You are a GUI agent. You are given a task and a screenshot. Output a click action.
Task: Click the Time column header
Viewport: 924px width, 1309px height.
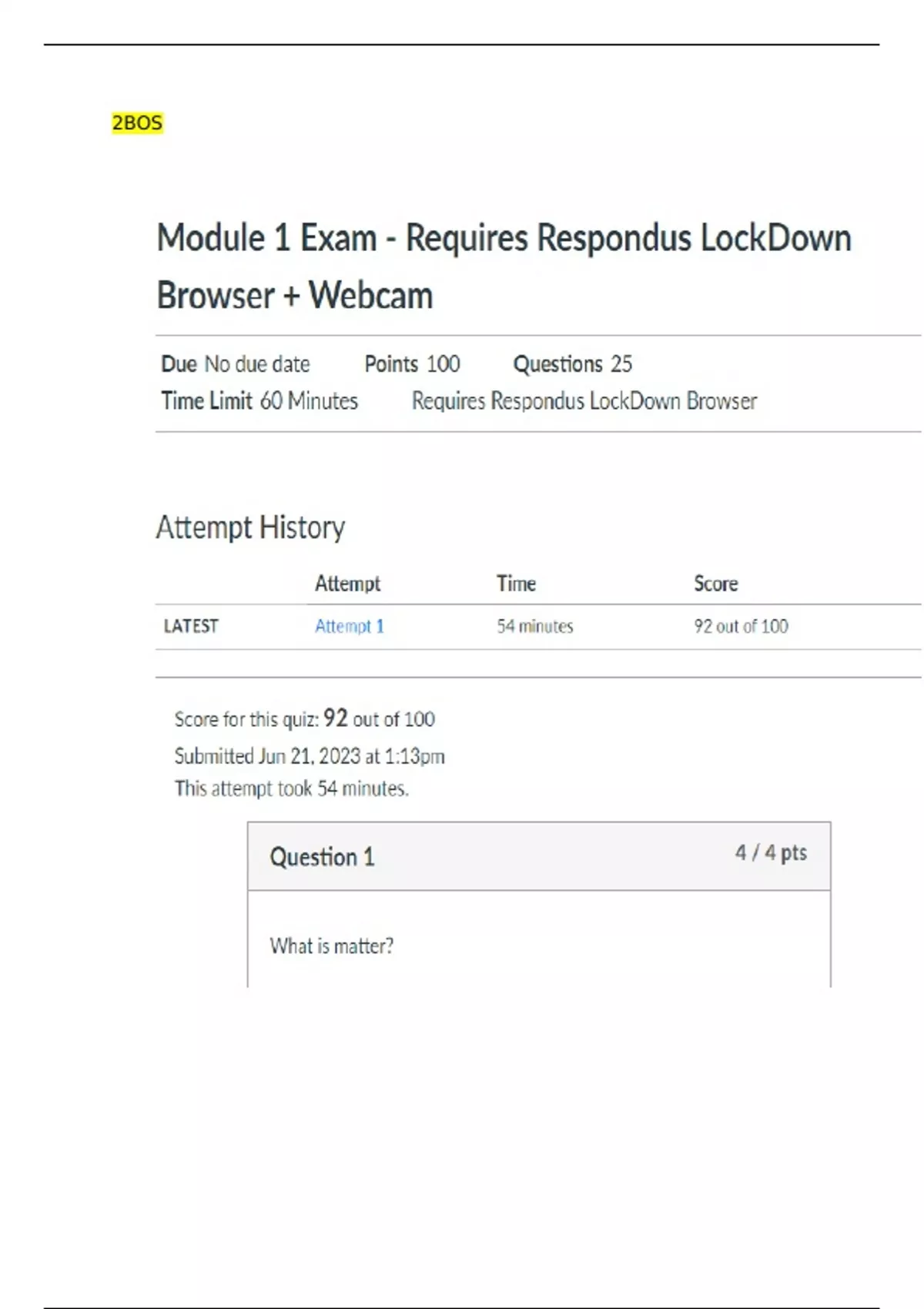(x=516, y=584)
